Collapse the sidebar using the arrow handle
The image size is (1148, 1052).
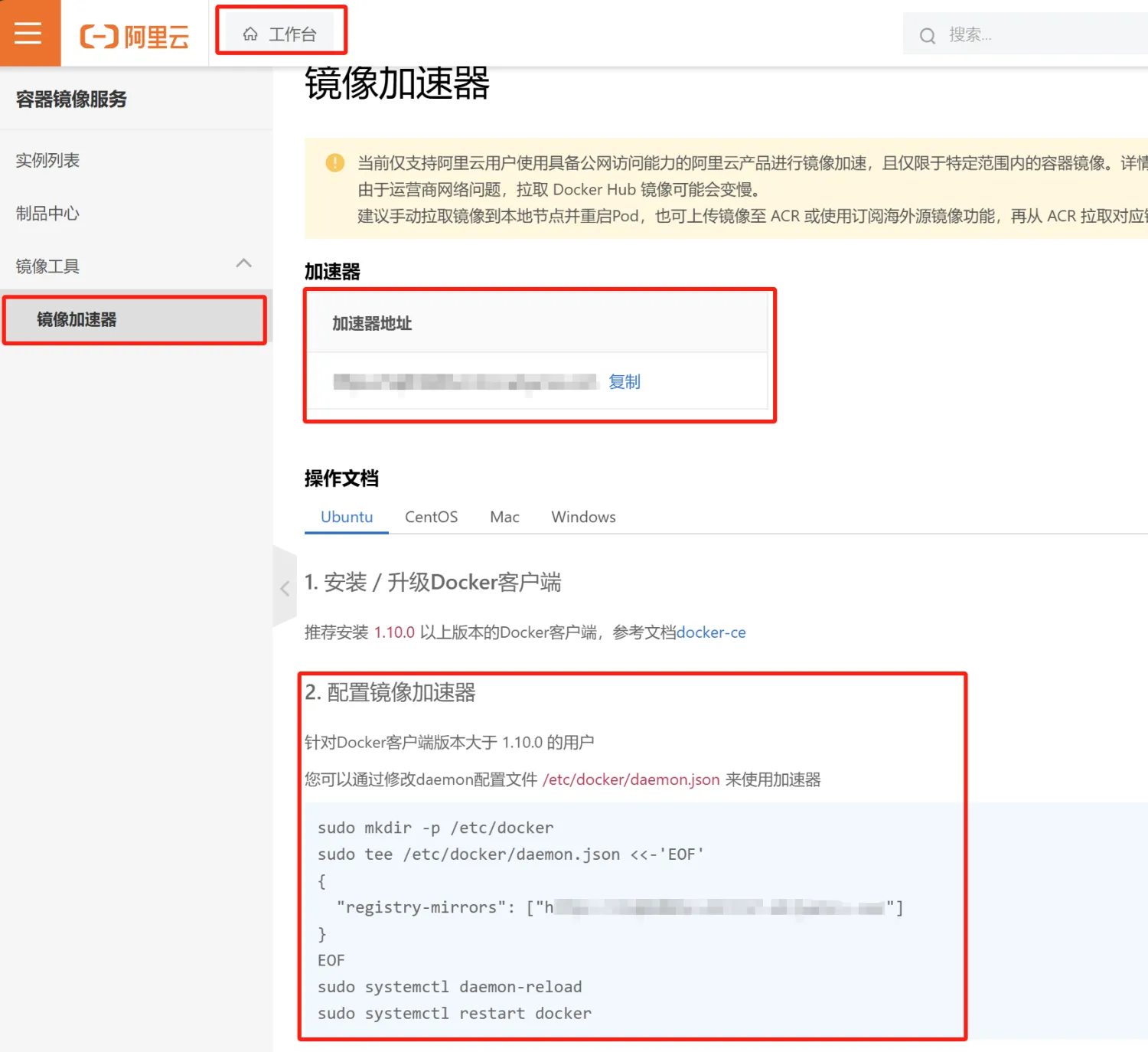(x=285, y=588)
